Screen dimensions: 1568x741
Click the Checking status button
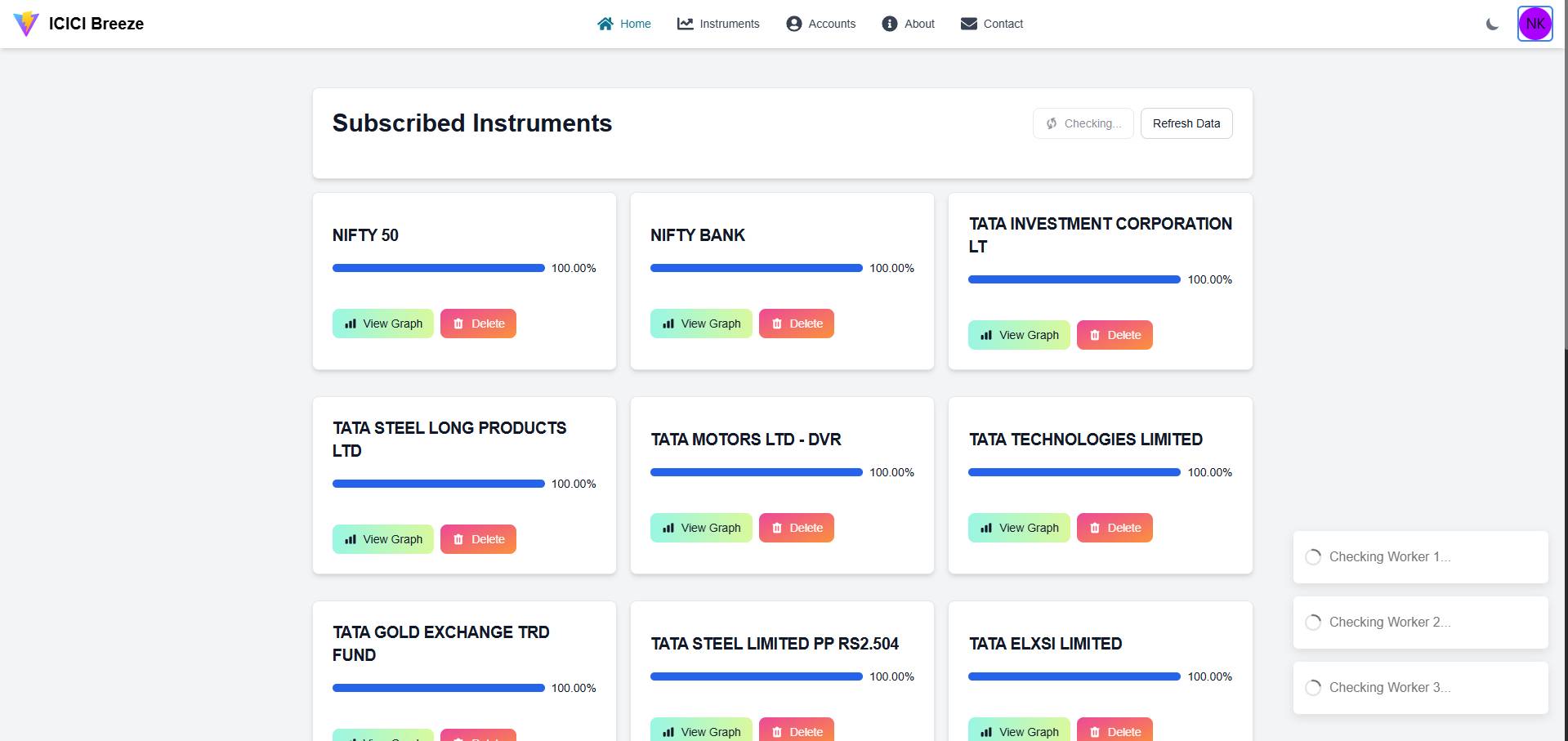pyautogui.click(x=1083, y=123)
